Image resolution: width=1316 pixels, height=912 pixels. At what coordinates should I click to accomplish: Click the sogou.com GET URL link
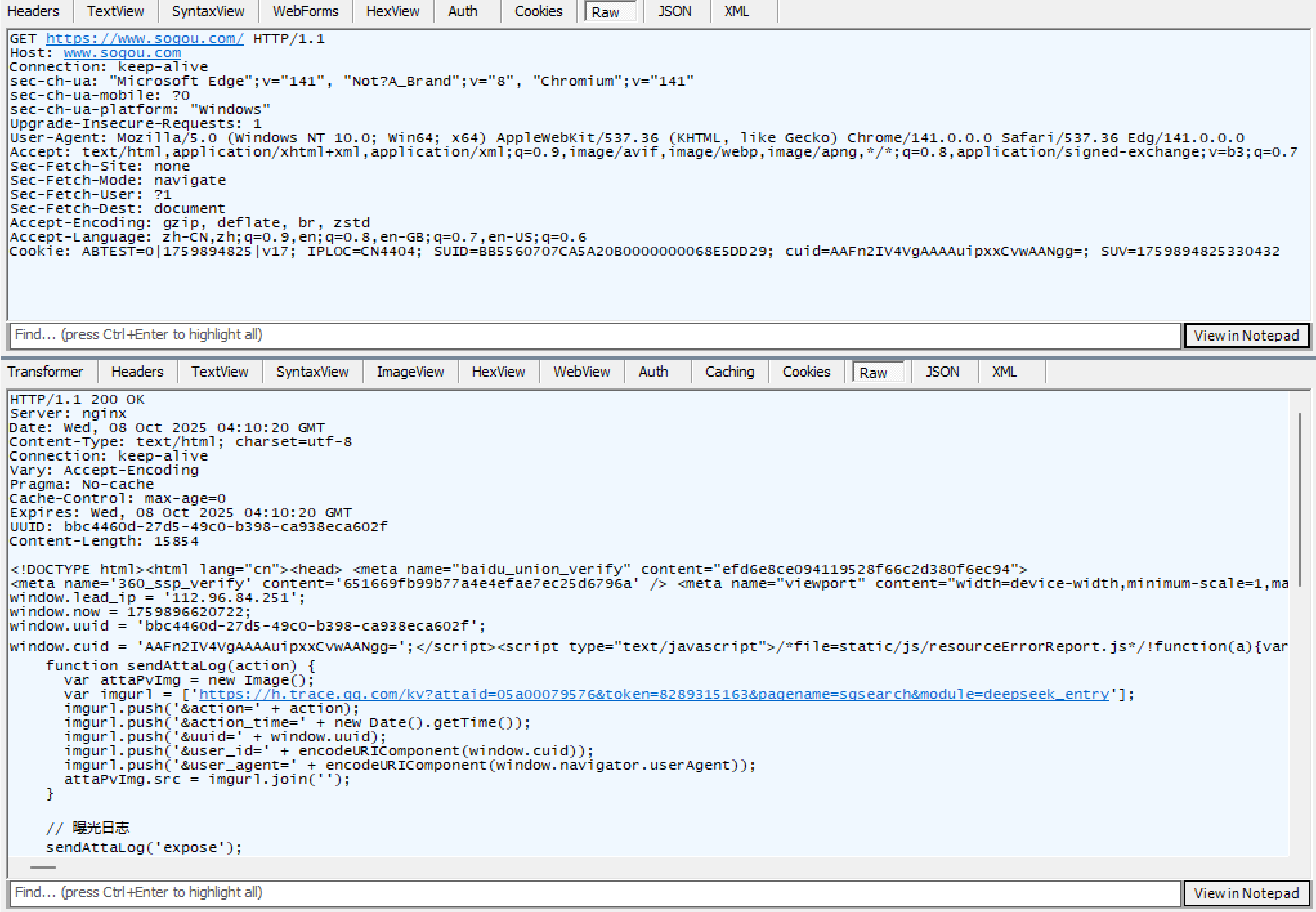[144, 39]
